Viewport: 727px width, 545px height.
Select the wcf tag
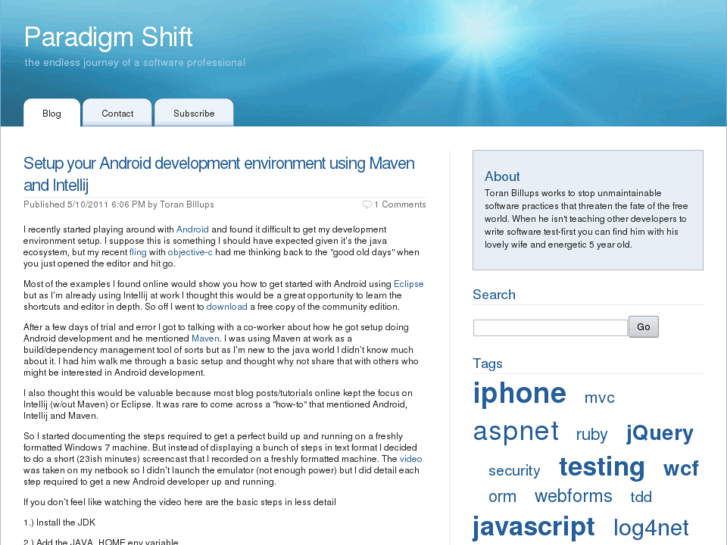pos(681,468)
